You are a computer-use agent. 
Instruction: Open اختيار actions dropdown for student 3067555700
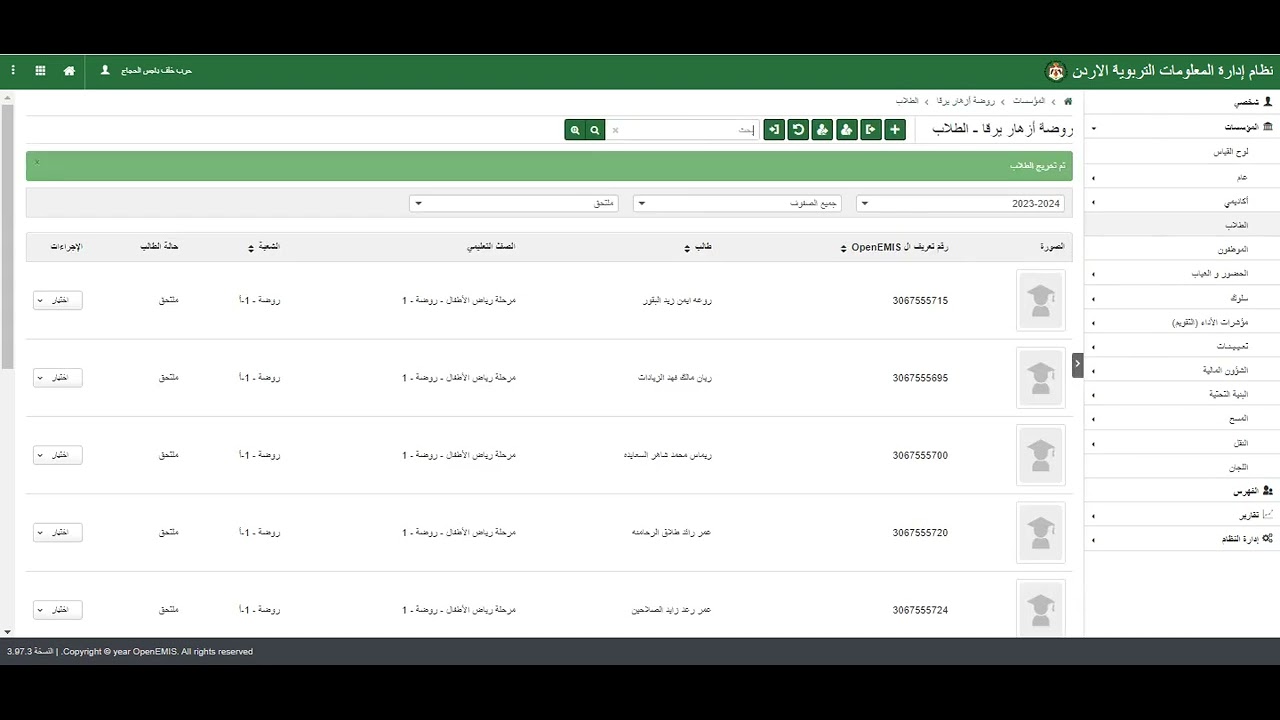(58, 455)
